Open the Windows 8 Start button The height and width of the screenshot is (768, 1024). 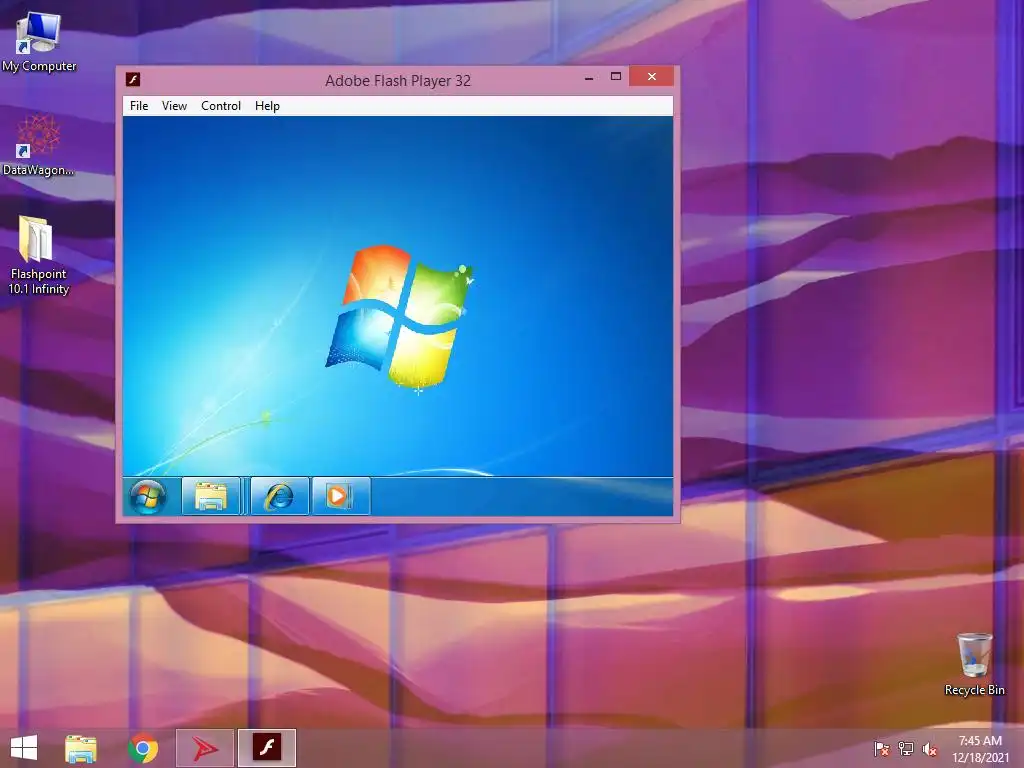(24, 748)
